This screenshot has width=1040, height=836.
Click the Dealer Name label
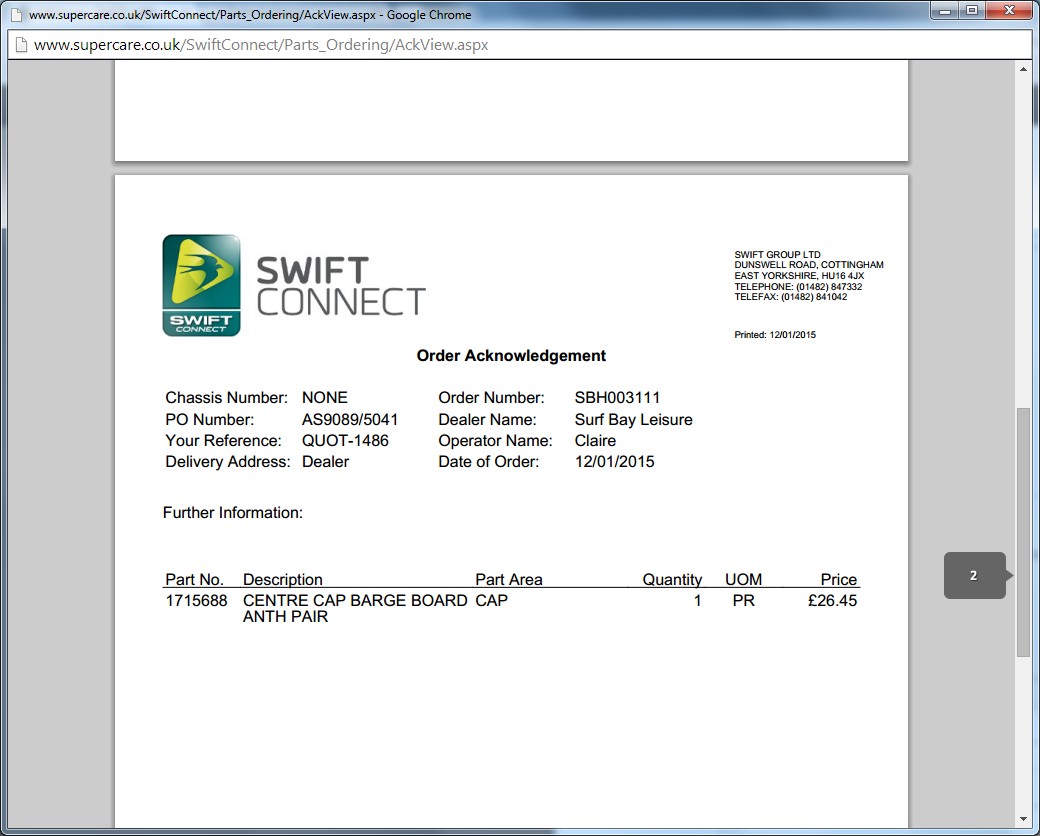click(487, 420)
